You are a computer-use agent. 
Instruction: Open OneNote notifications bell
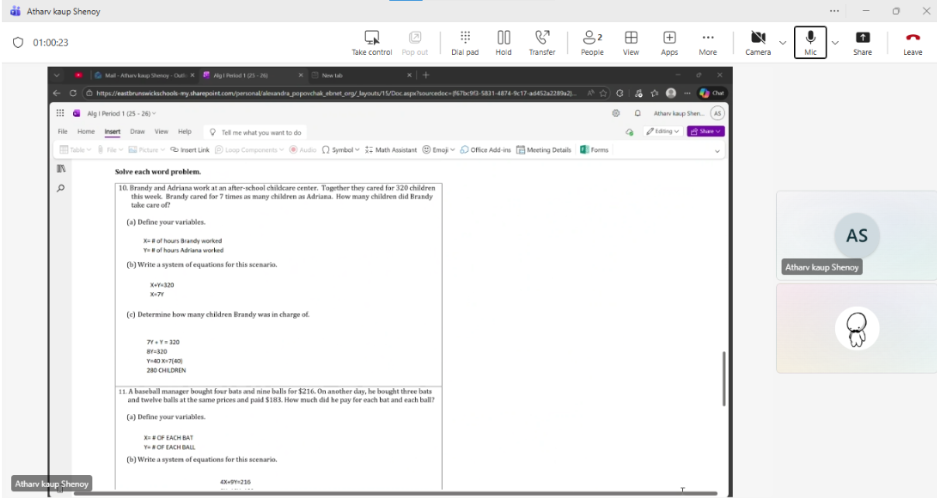638,113
